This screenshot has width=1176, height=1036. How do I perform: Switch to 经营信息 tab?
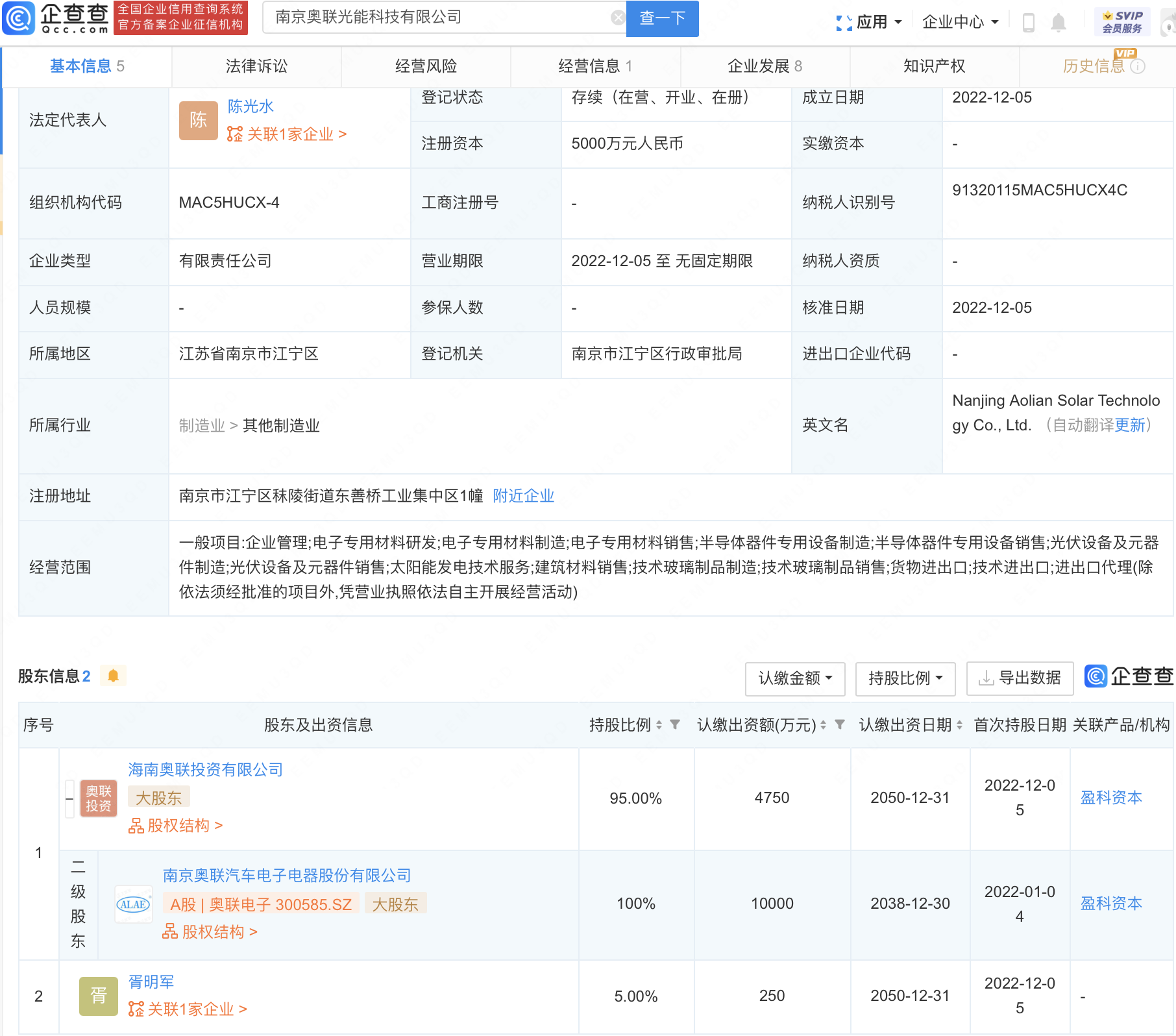click(595, 66)
